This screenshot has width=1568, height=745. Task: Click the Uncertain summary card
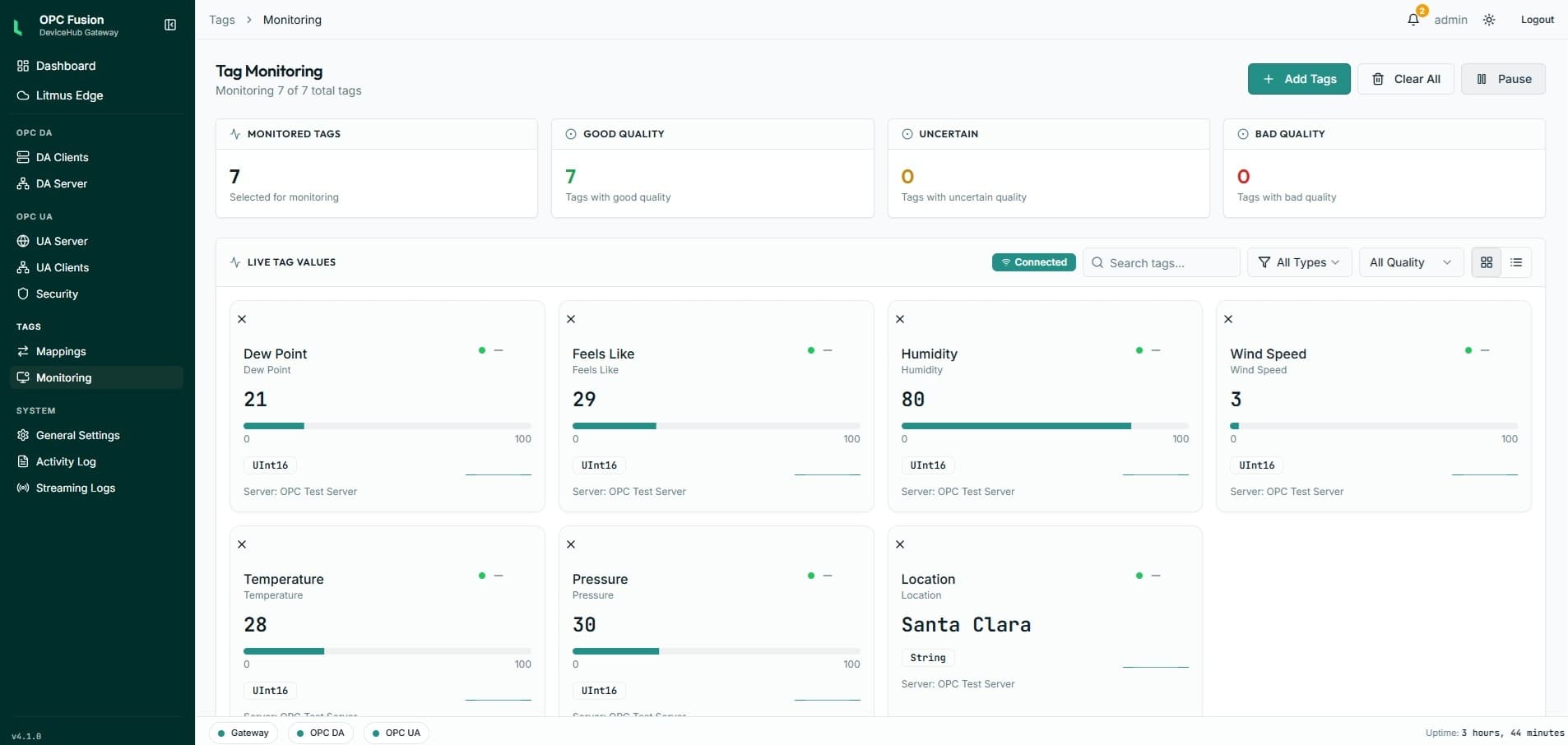(x=1049, y=168)
